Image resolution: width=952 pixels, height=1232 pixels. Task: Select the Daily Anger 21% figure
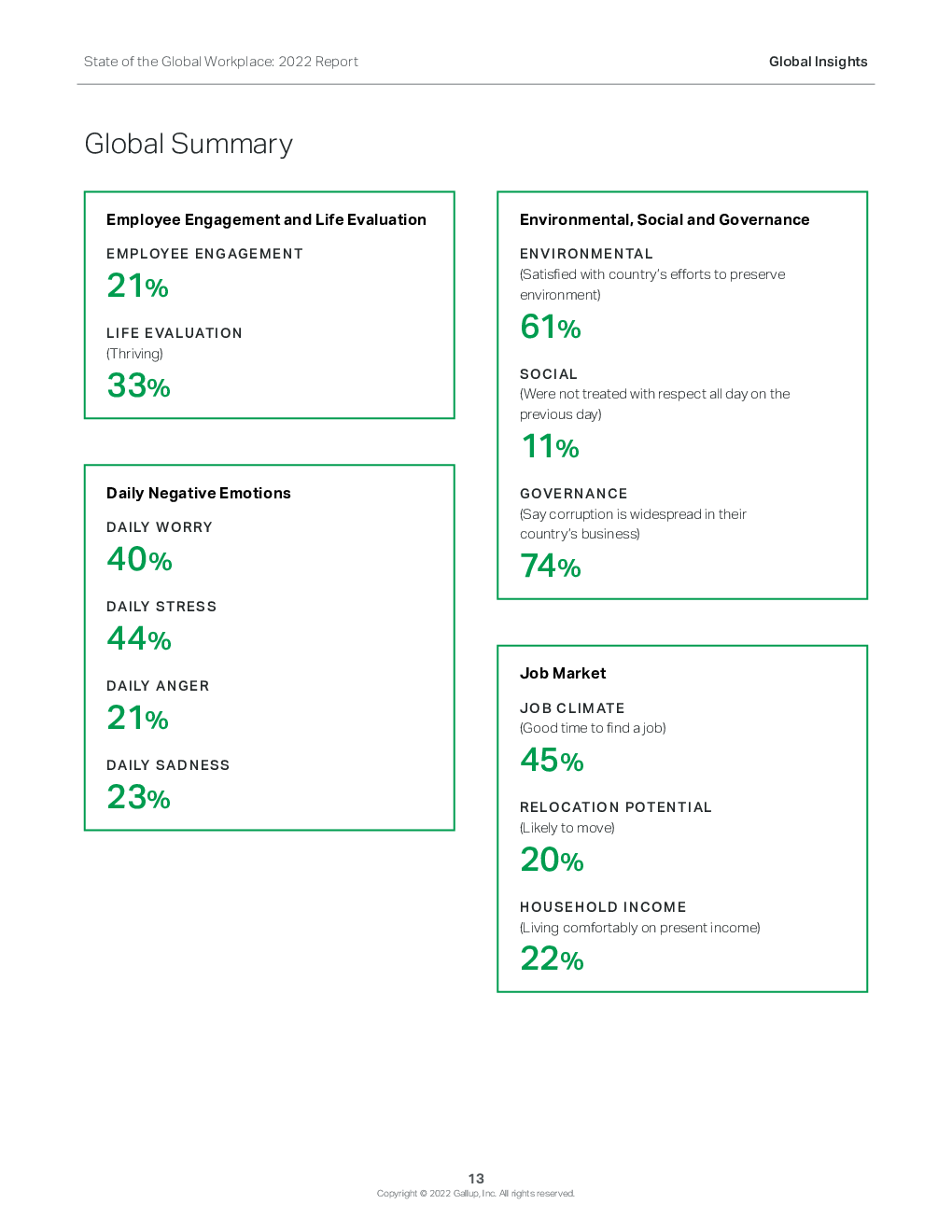(x=137, y=718)
